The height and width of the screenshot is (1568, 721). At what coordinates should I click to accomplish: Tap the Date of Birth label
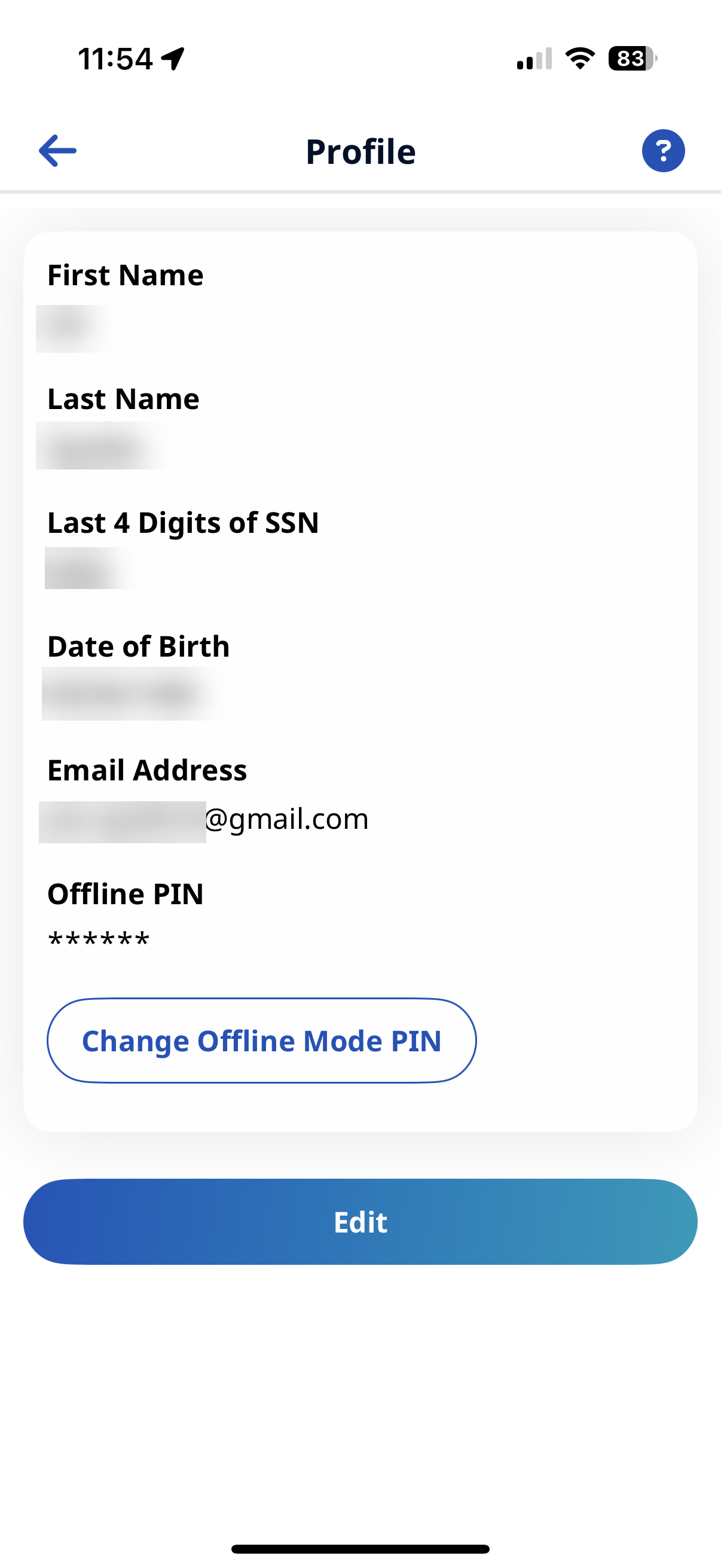click(138, 646)
